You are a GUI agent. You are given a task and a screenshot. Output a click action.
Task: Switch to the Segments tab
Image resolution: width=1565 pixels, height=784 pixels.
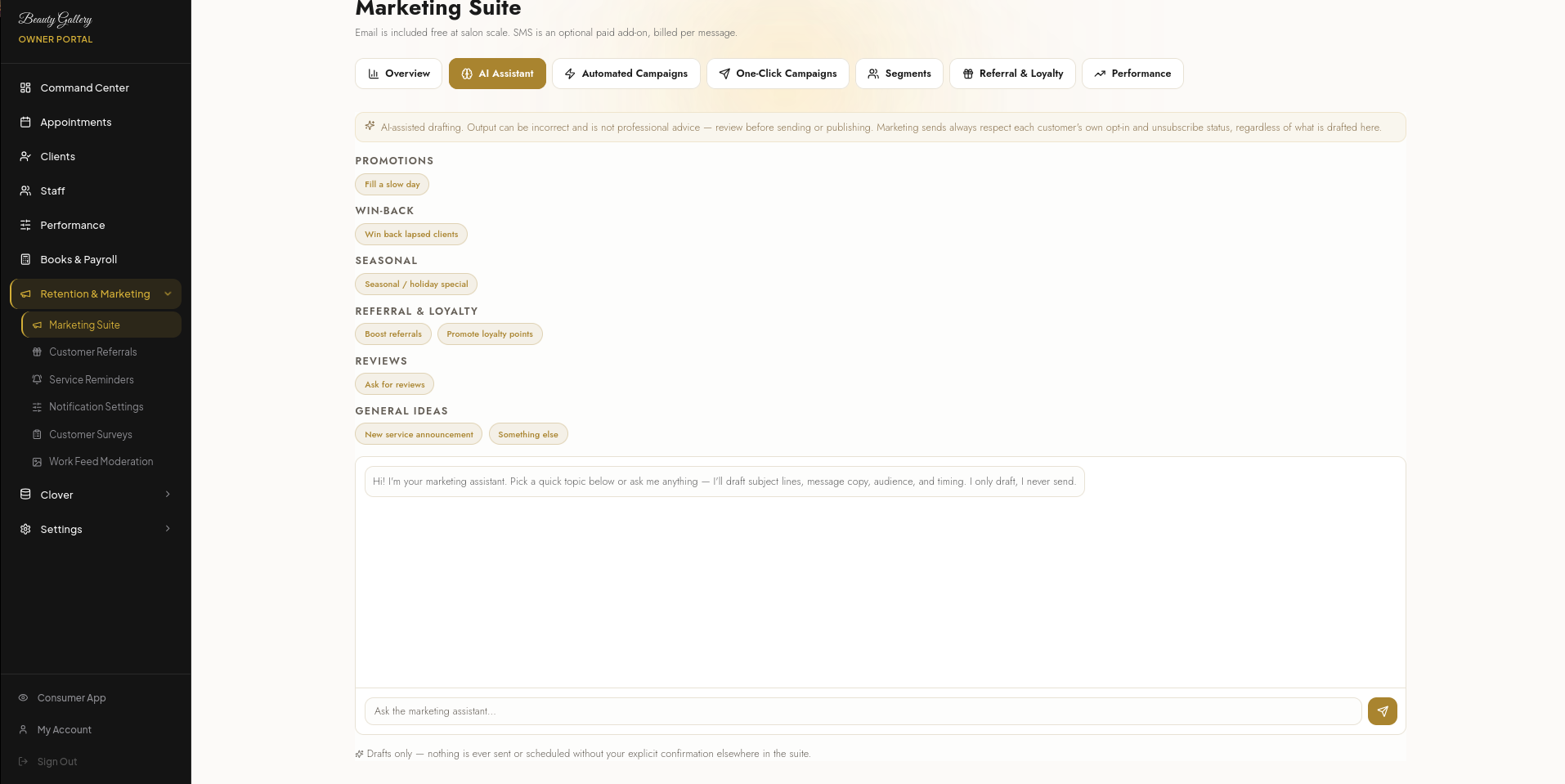pos(899,74)
